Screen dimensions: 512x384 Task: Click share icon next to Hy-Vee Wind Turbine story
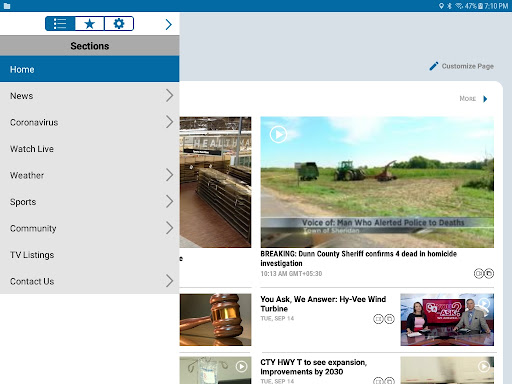click(378, 319)
